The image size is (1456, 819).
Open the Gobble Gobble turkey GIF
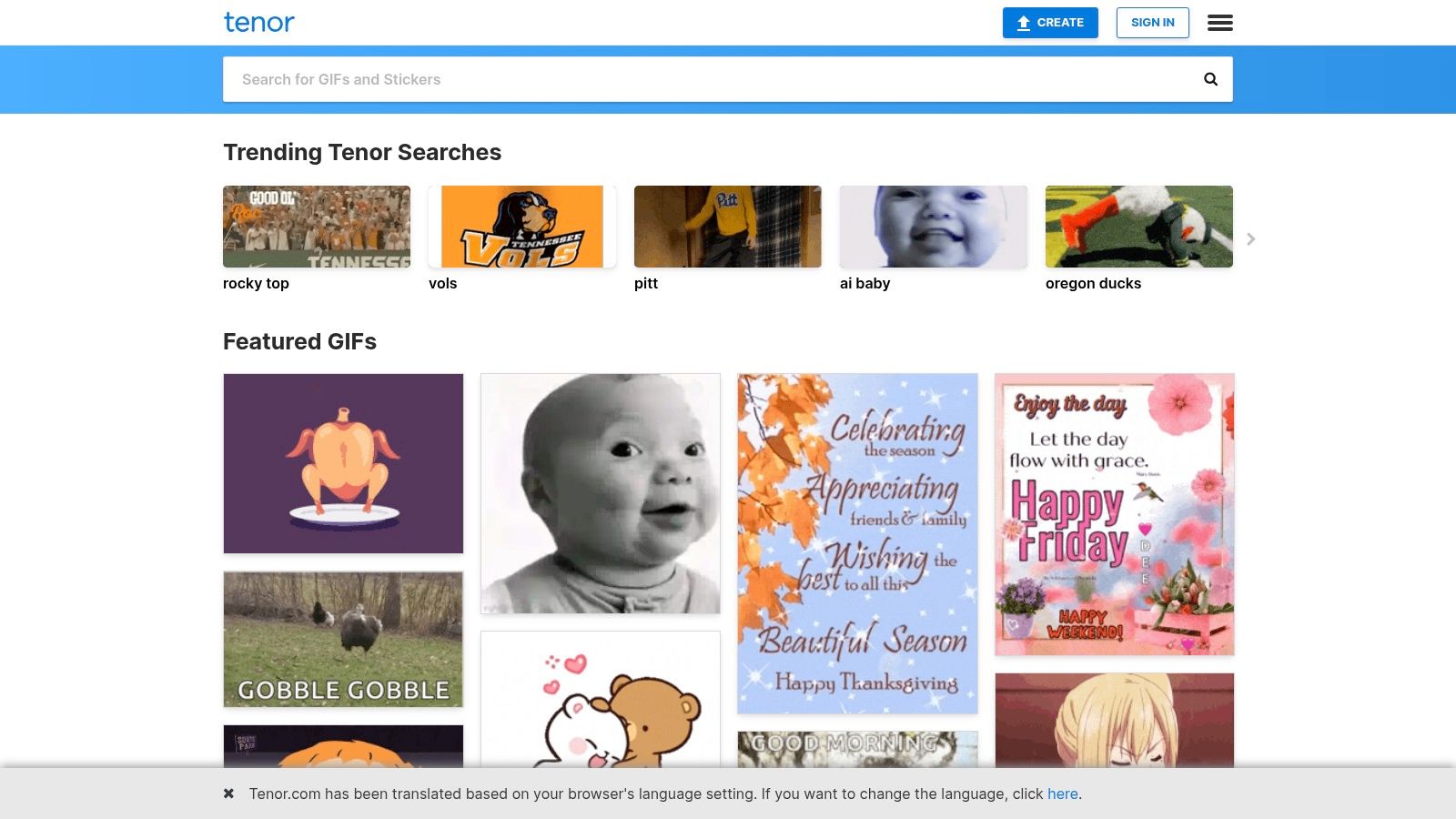click(x=343, y=639)
